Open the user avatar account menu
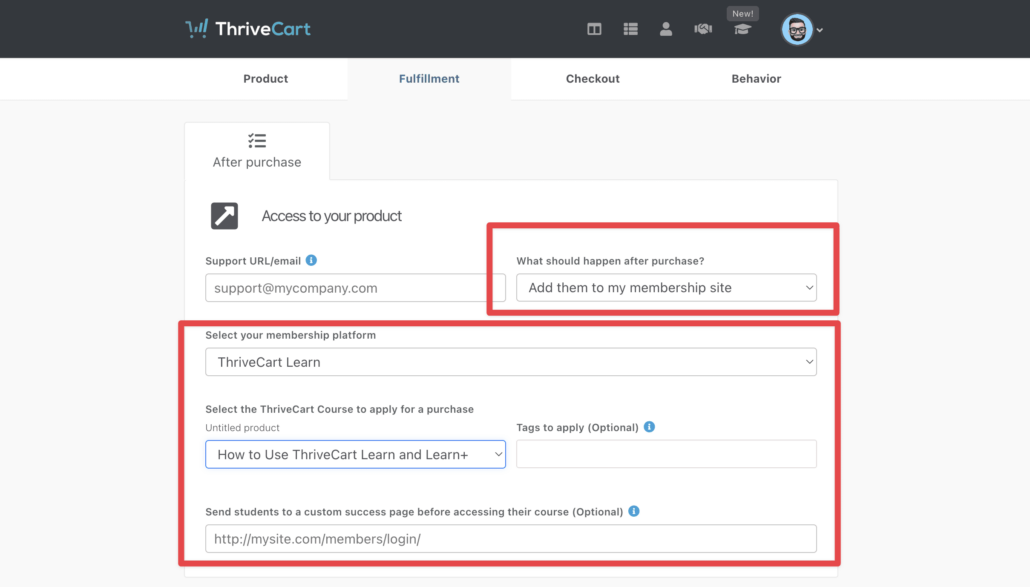The height and width of the screenshot is (587, 1030). pos(801,30)
